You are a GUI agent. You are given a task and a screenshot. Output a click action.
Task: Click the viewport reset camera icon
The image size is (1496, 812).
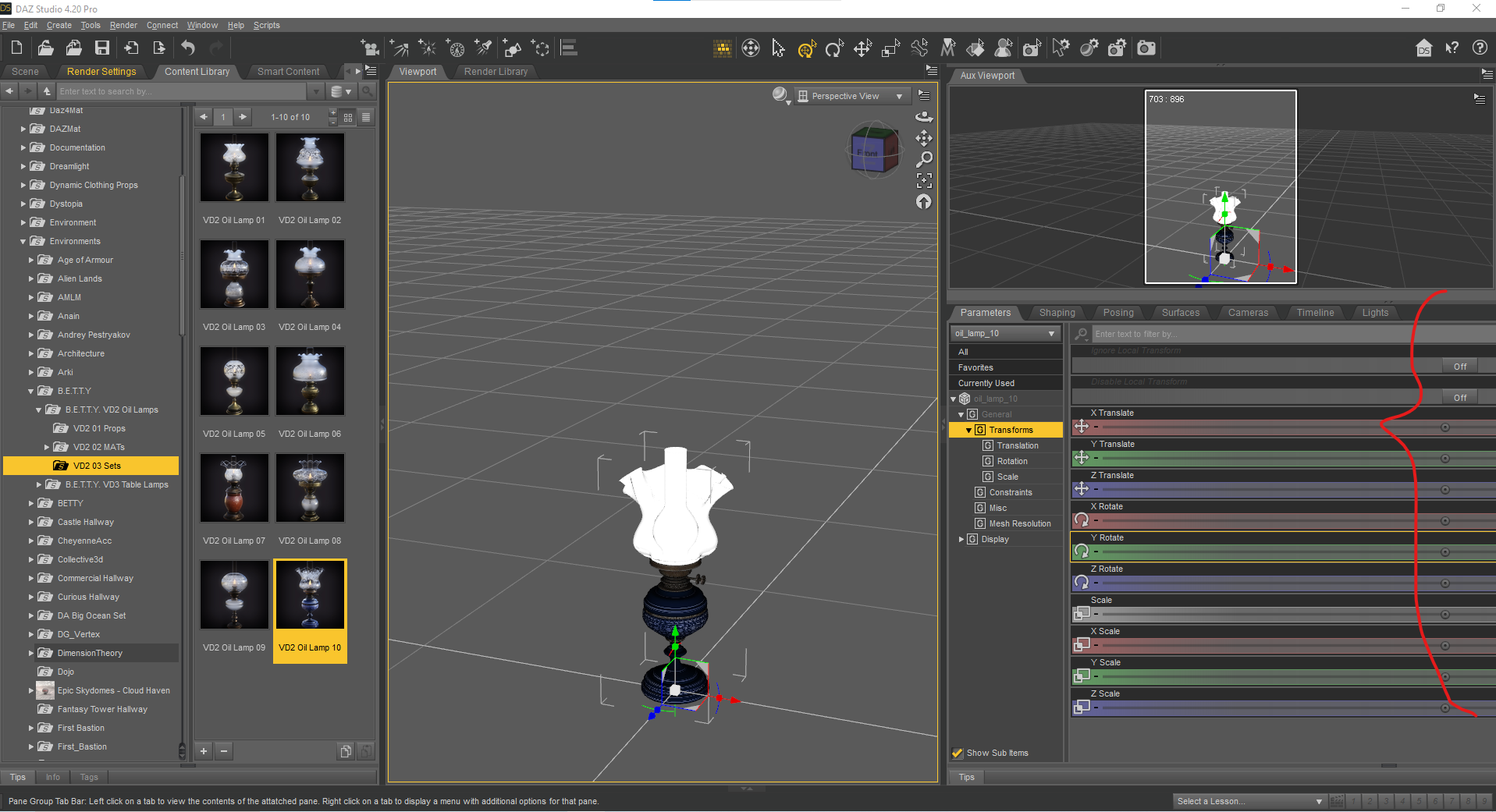(924, 202)
